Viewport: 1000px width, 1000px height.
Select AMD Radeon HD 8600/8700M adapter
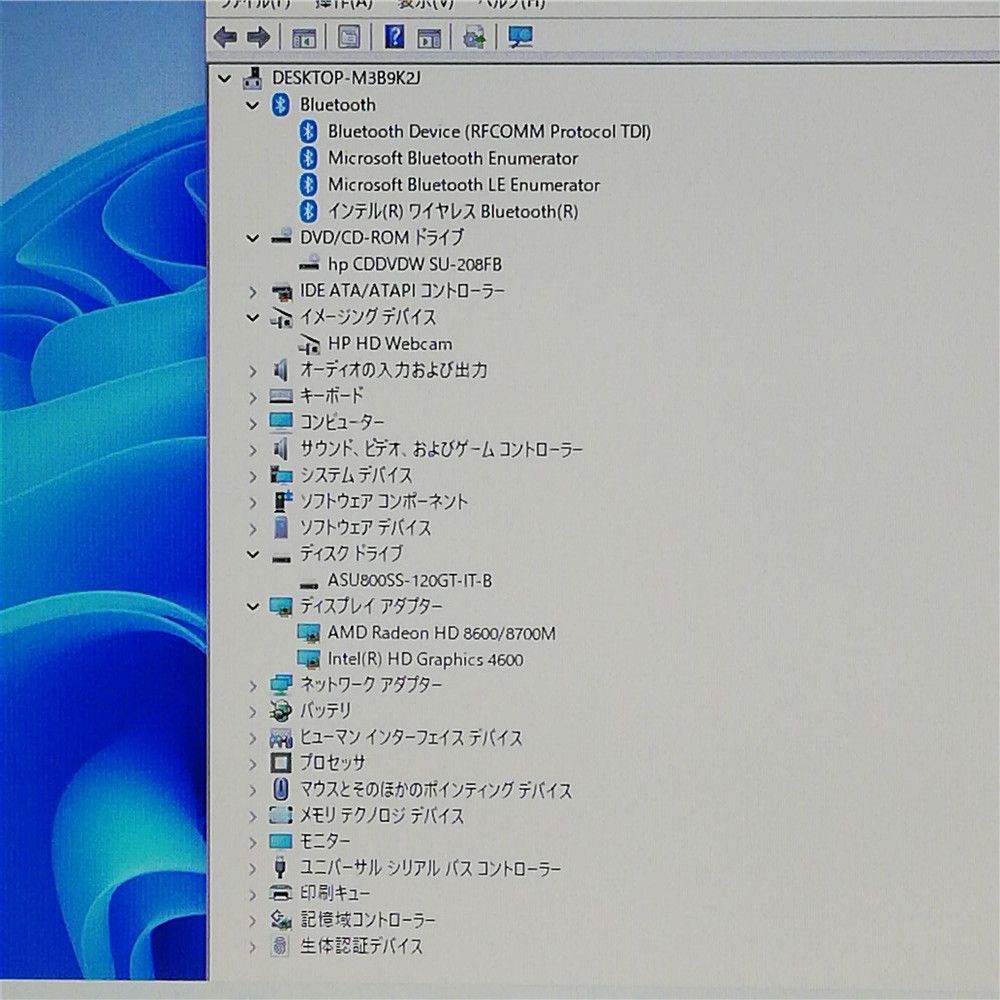441,633
